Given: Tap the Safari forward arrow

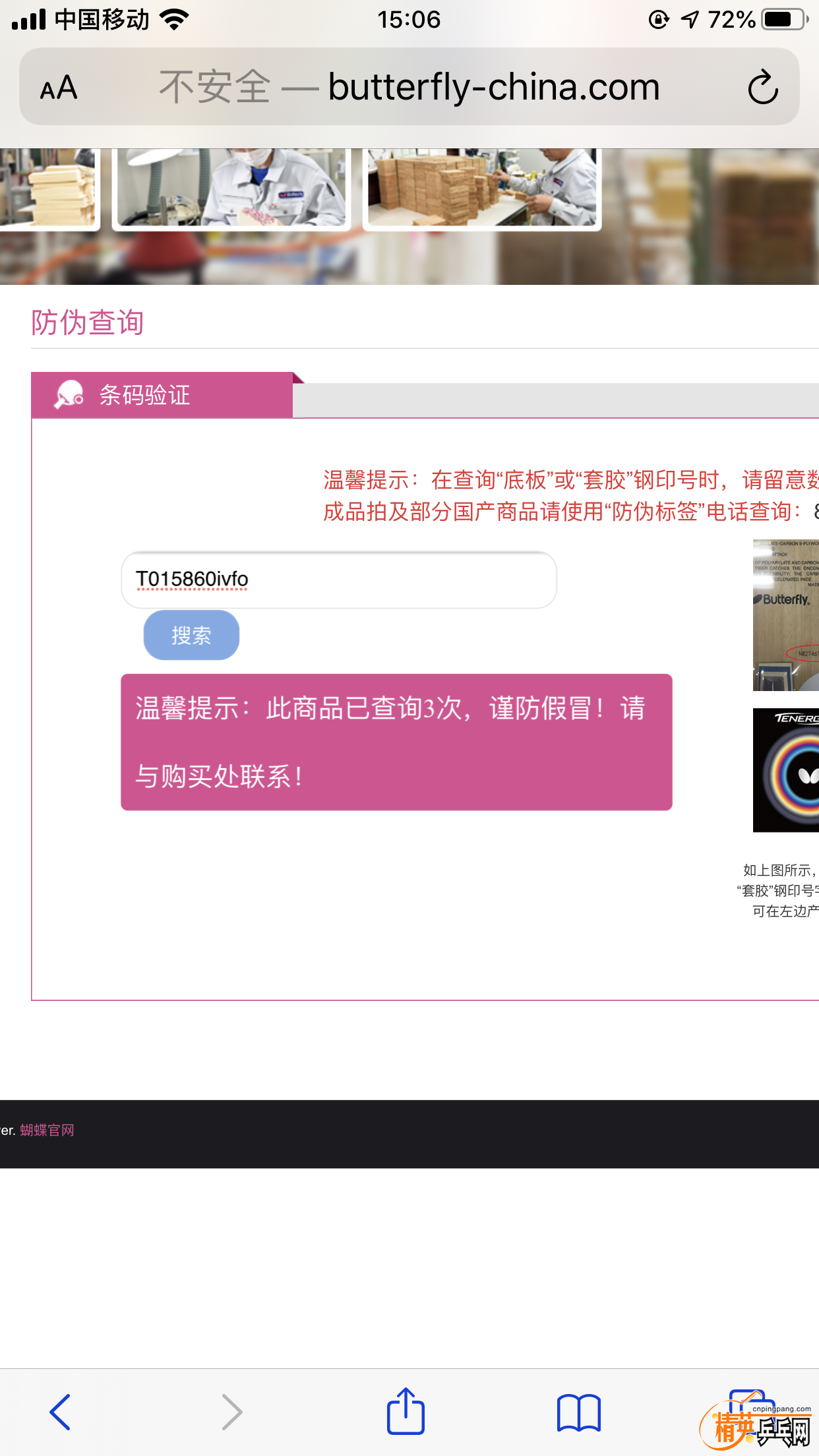Looking at the screenshot, I should (231, 1412).
